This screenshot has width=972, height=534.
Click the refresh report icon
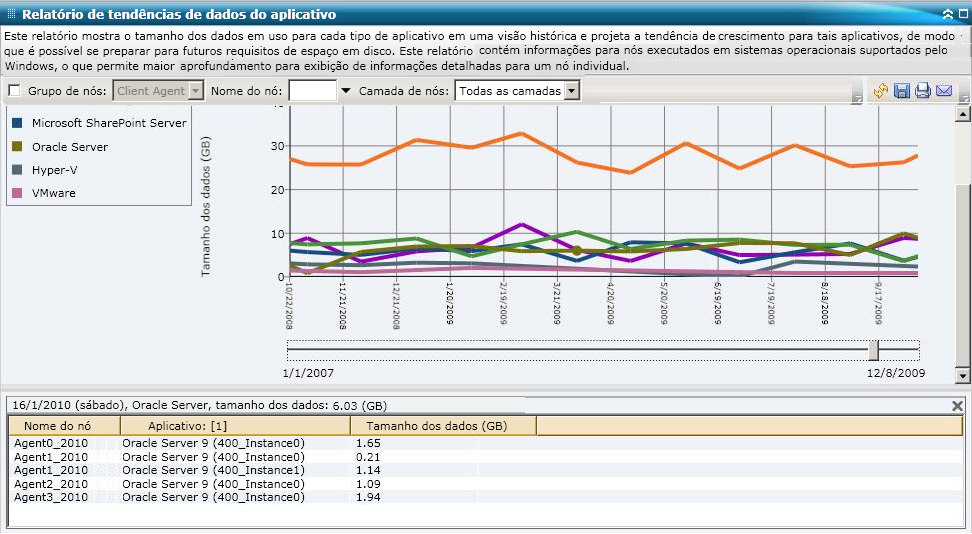coord(880,91)
